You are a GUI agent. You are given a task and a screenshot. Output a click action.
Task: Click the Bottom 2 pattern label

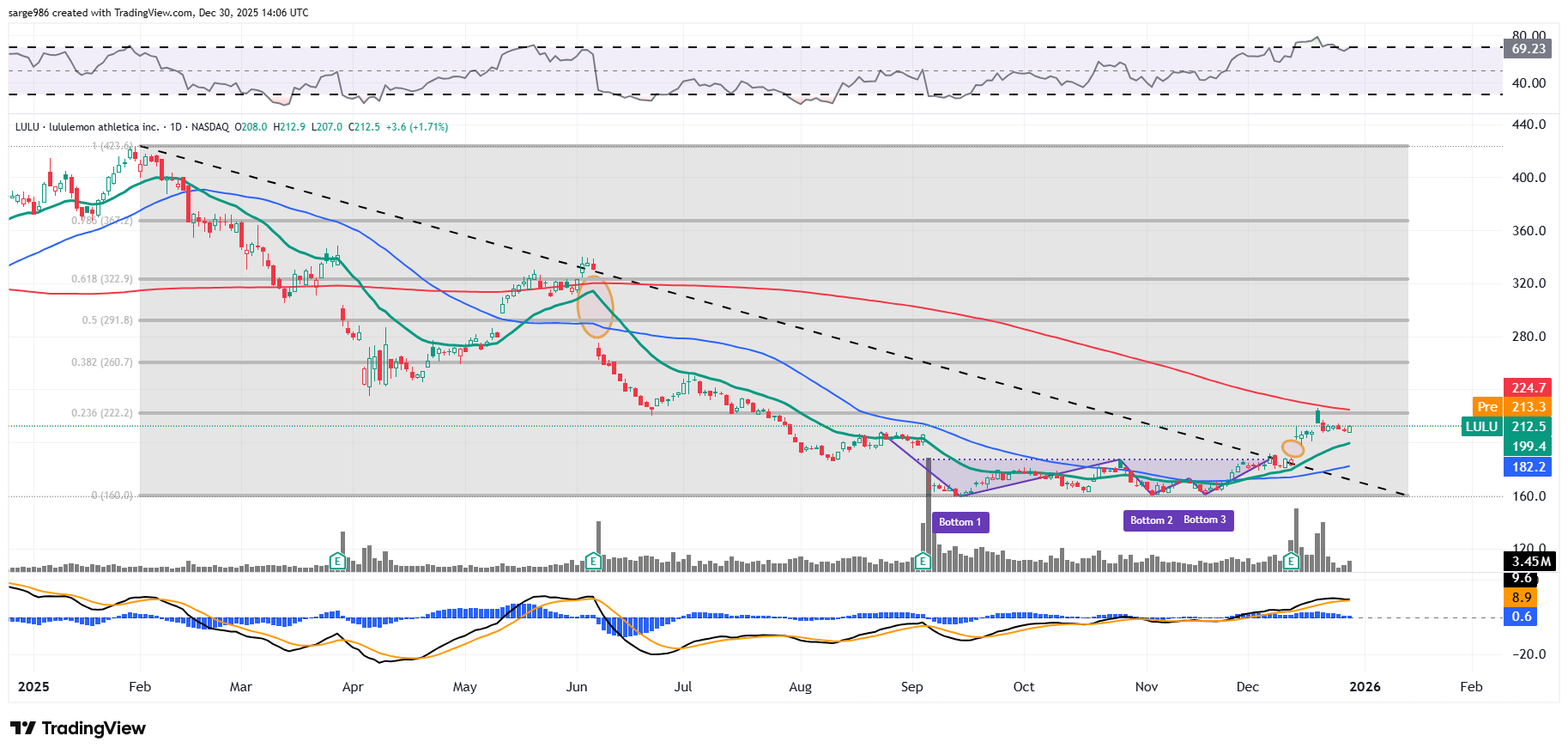pyautogui.click(x=1151, y=520)
